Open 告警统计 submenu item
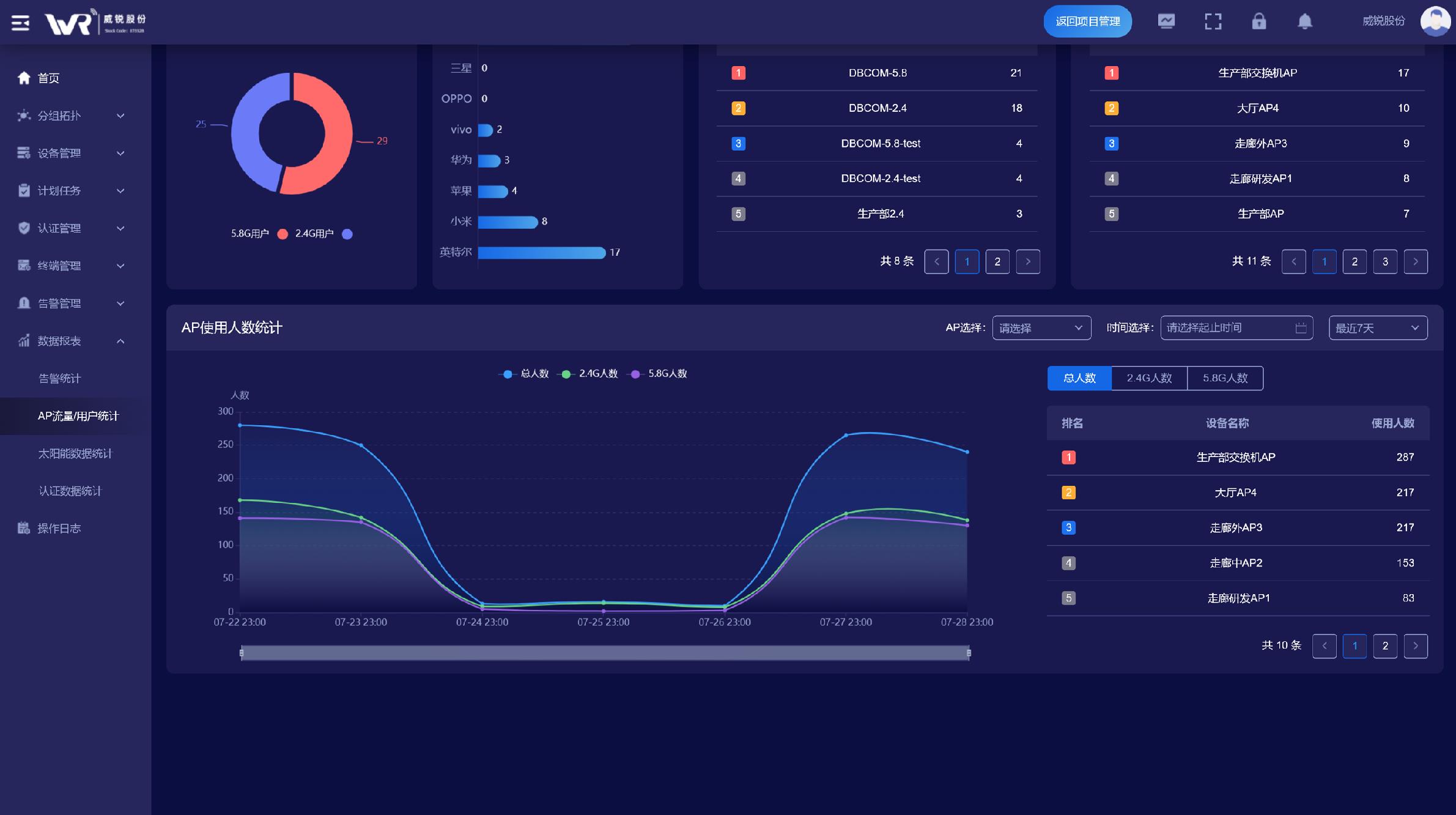 tap(59, 379)
